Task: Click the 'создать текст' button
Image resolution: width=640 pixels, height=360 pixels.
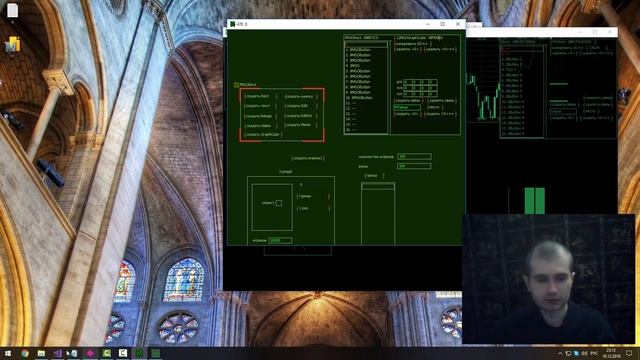Action: pos(260,106)
